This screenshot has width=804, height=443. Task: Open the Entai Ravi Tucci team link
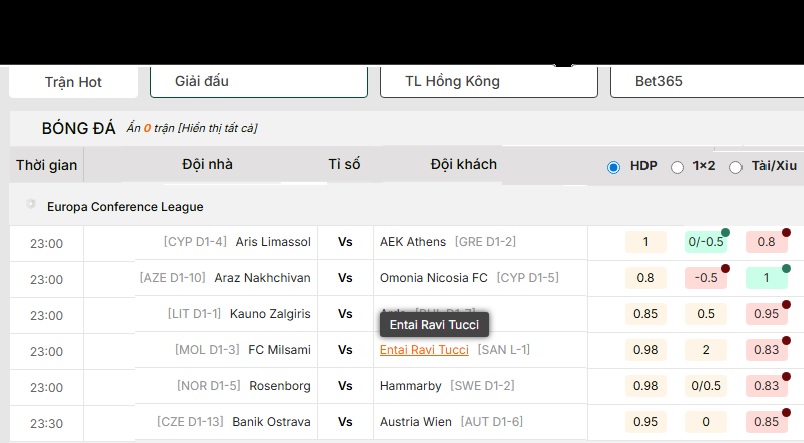click(x=424, y=350)
